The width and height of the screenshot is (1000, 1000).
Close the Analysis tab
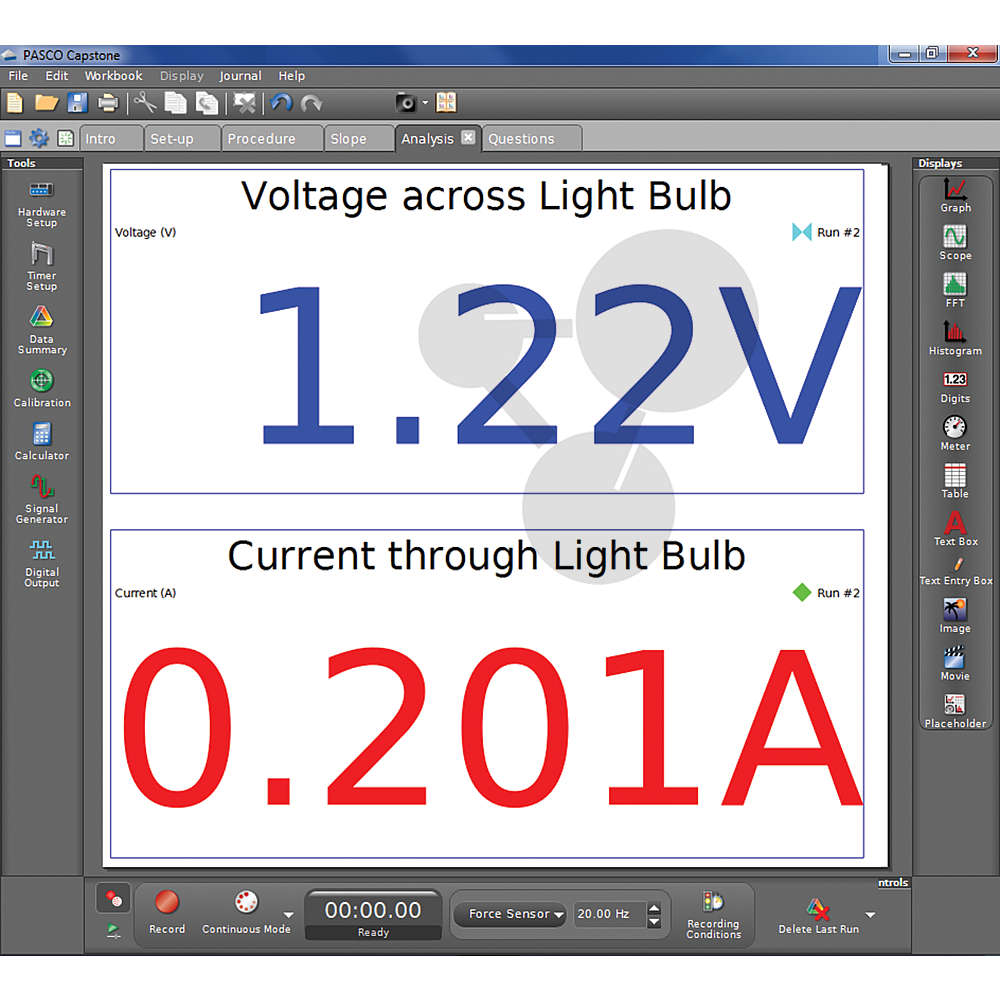coord(468,137)
